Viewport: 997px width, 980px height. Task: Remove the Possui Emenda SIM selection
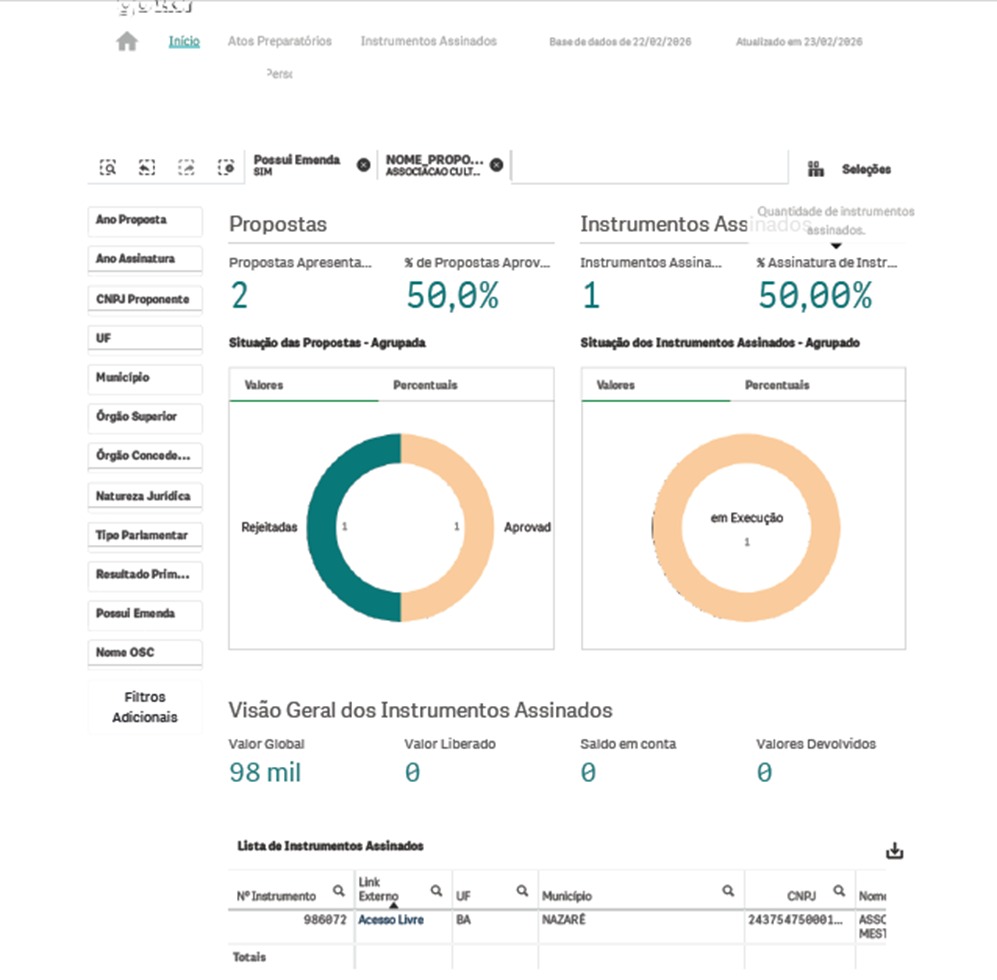[363, 165]
